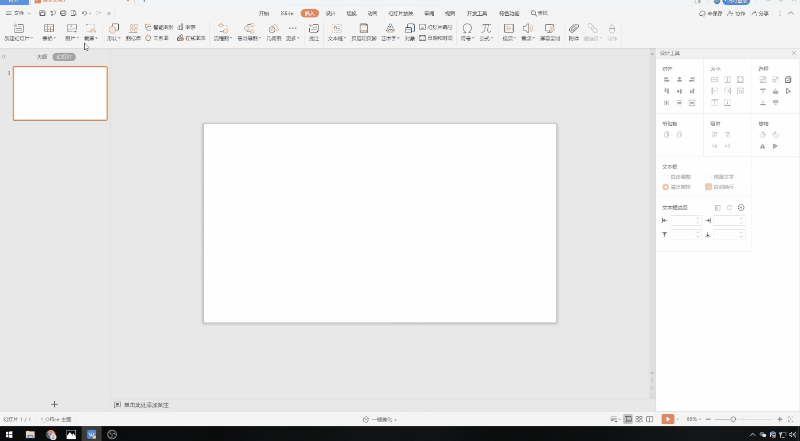The image size is (800, 441).
Task: Click left margin field stepper arrows
Action: pyautogui.click(x=698, y=220)
